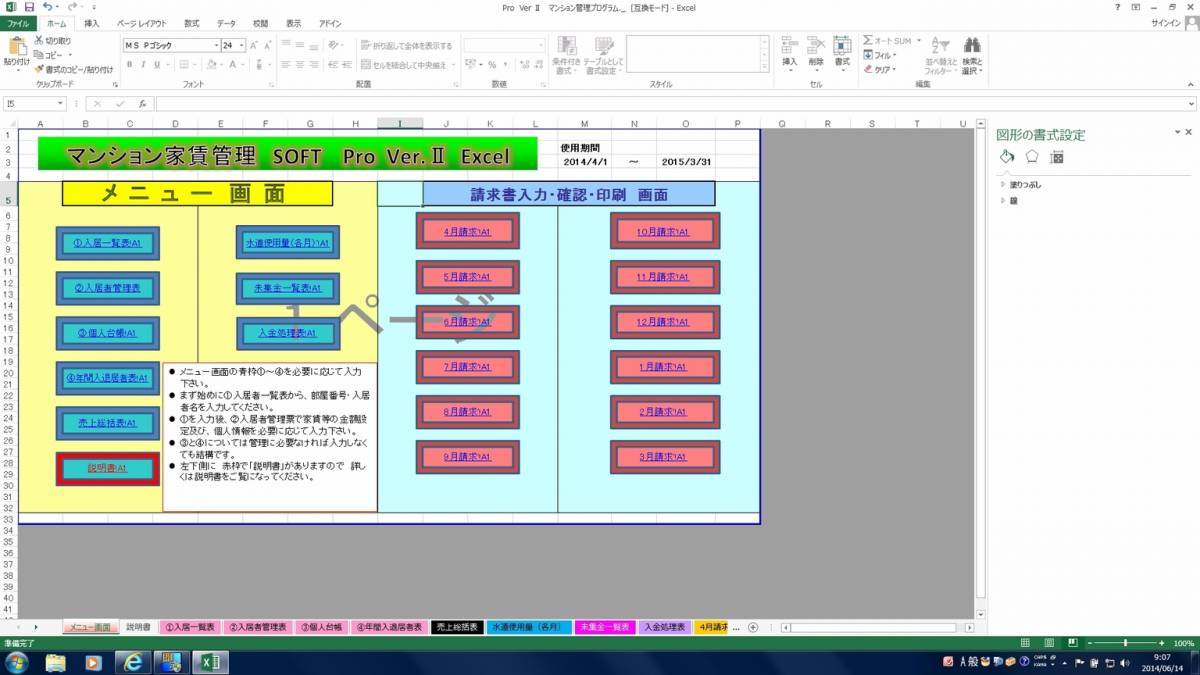
Task: Open the 水道使用量(各月) sheet tab
Action: (529, 627)
